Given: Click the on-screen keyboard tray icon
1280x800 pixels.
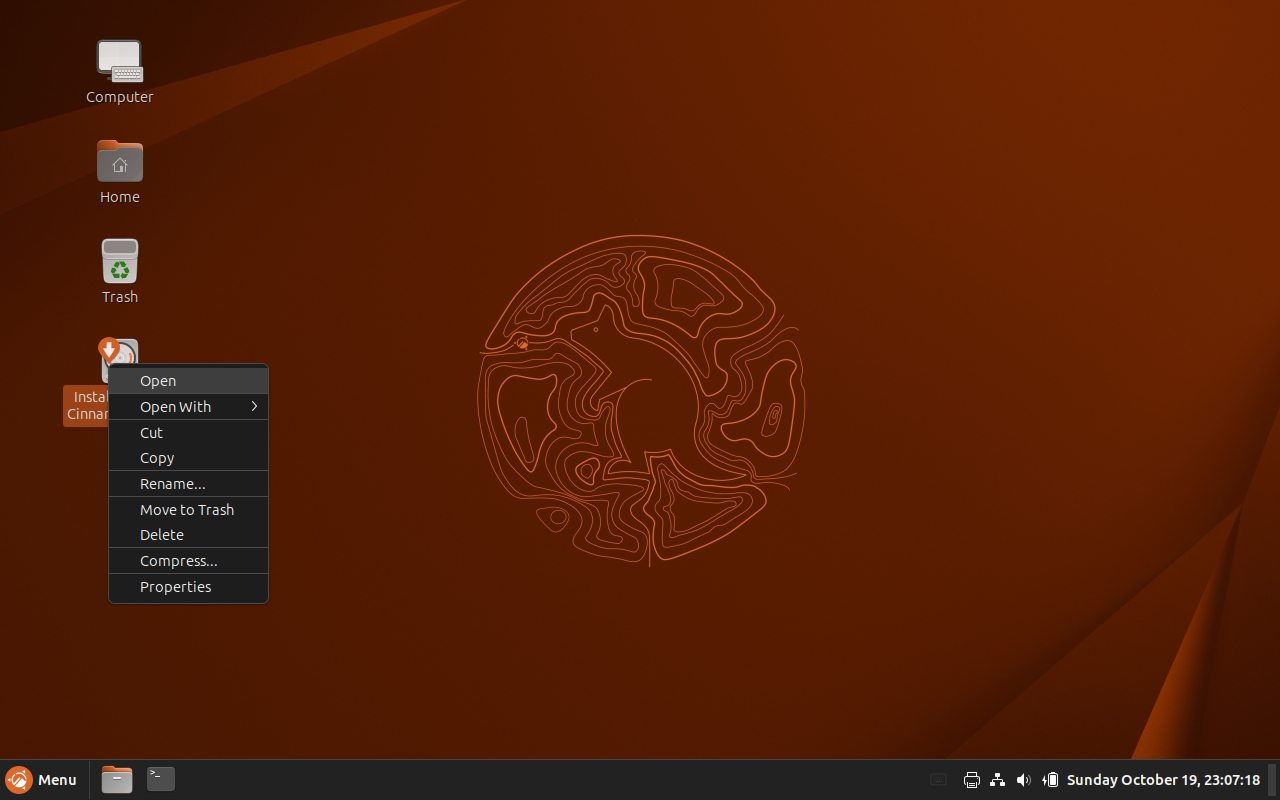Looking at the screenshot, I should click(x=938, y=780).
